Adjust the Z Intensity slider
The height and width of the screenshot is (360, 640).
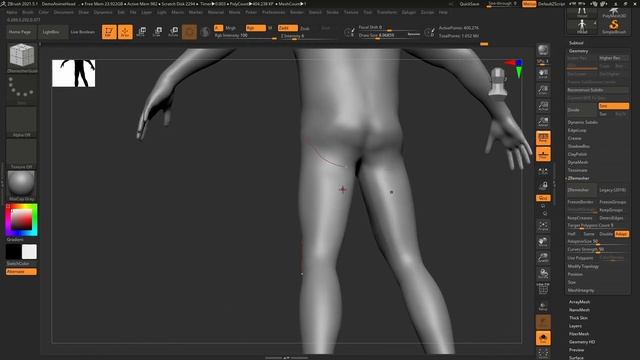(x=309, y=36)
